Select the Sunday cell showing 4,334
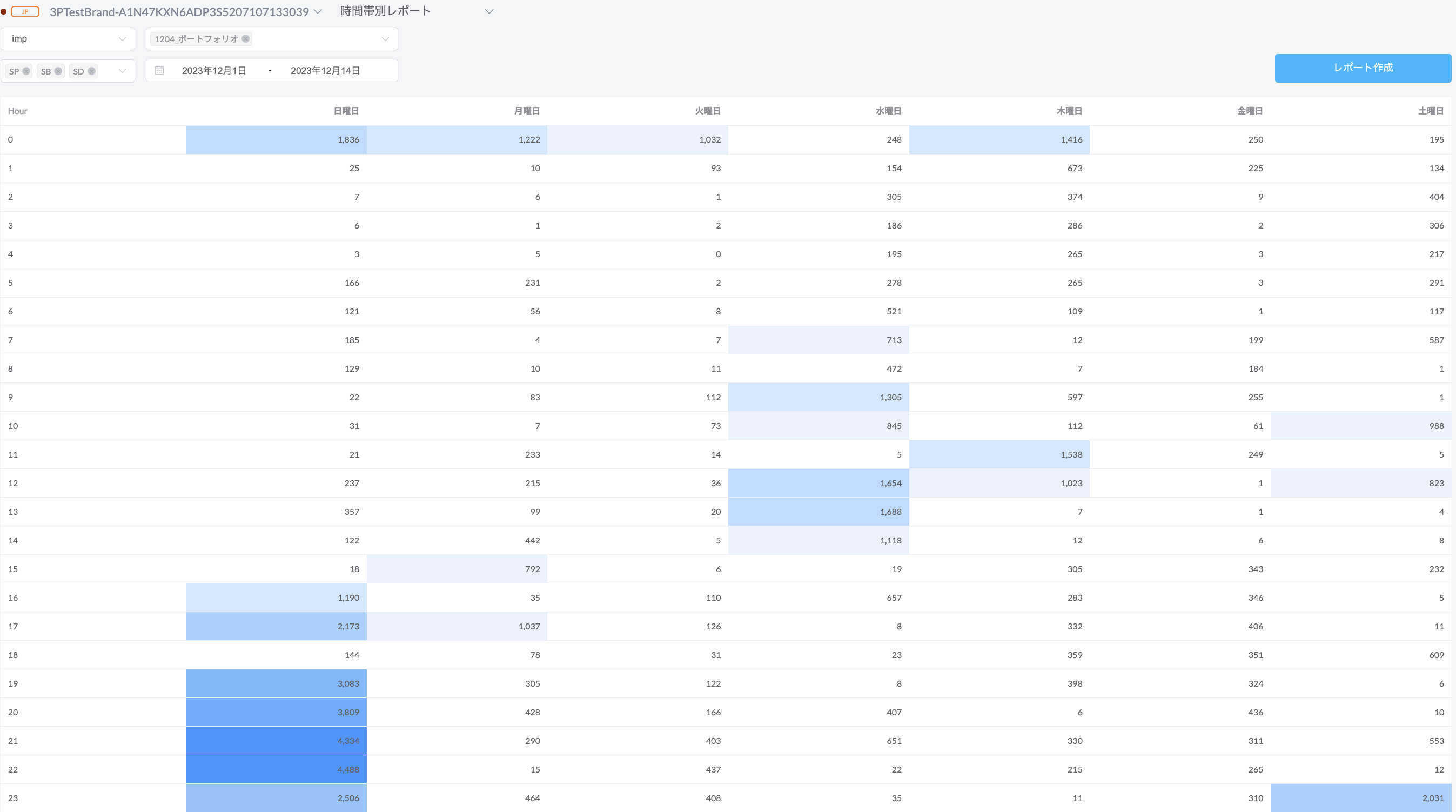1456x812 pixels. pos(277,741)
